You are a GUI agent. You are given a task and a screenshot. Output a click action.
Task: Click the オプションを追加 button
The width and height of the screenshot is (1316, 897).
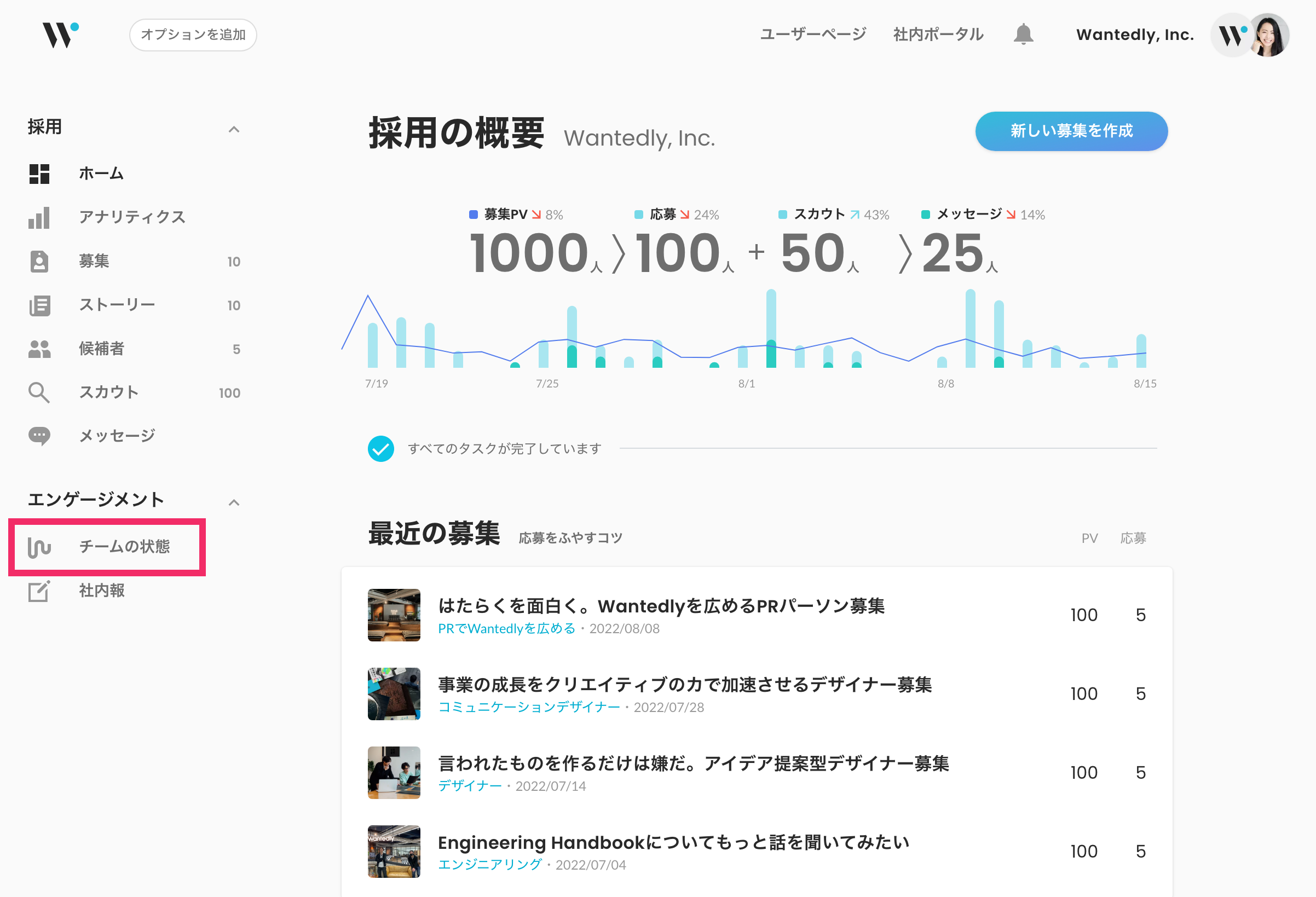[193, 35]
